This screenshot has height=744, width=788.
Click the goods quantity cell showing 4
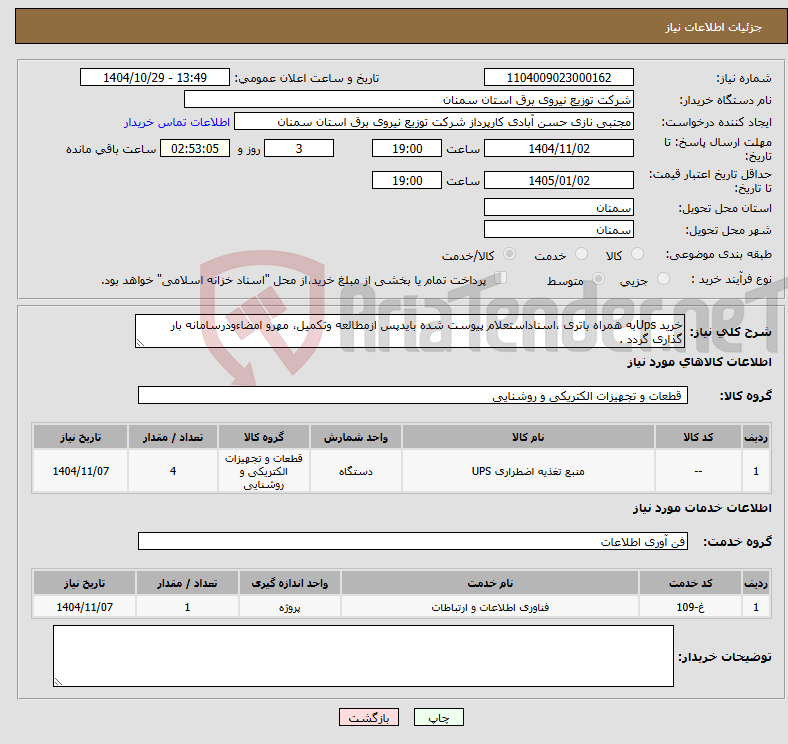[173, 471]
